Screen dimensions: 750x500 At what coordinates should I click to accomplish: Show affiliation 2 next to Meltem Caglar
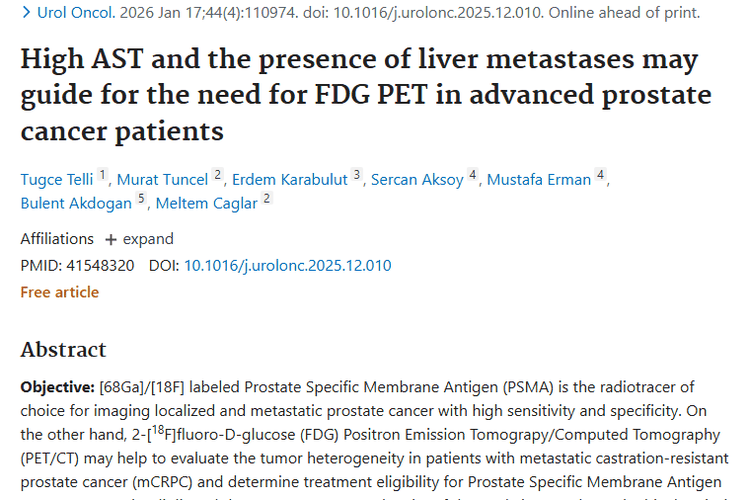pyautogui.click(x=267, y=199)
